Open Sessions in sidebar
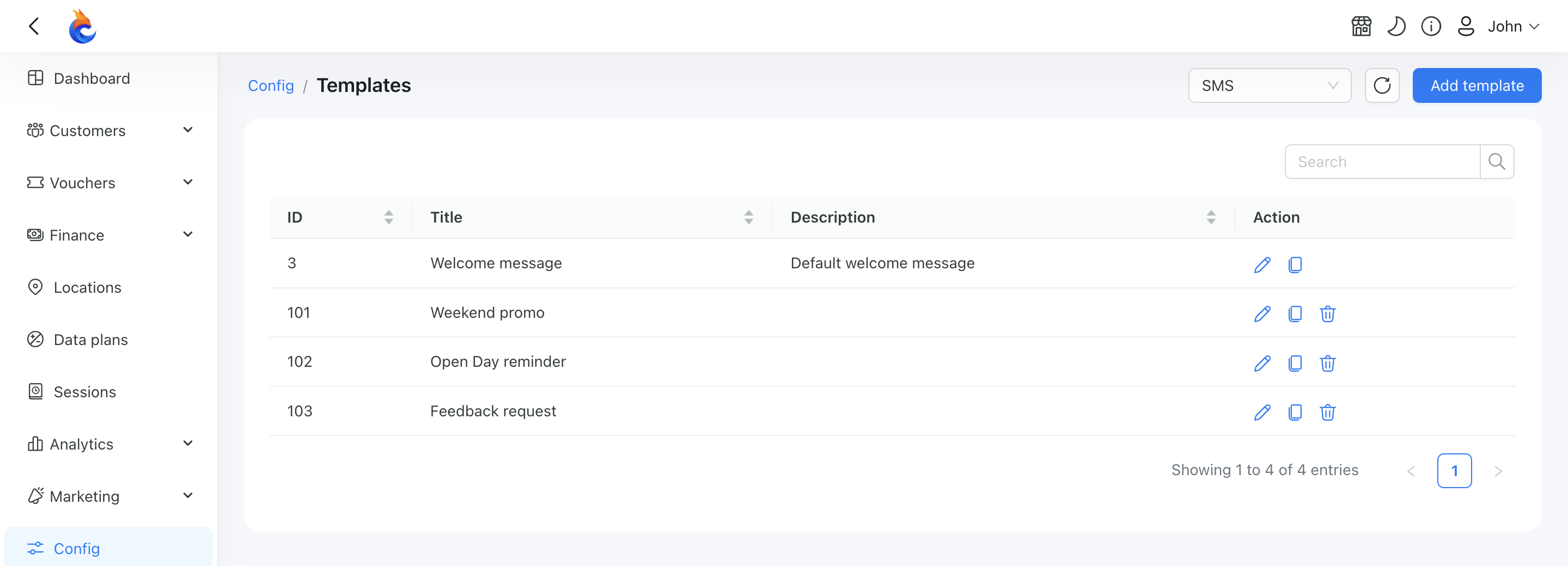This screenshot has width=1568, height=566. coord(108,392)
